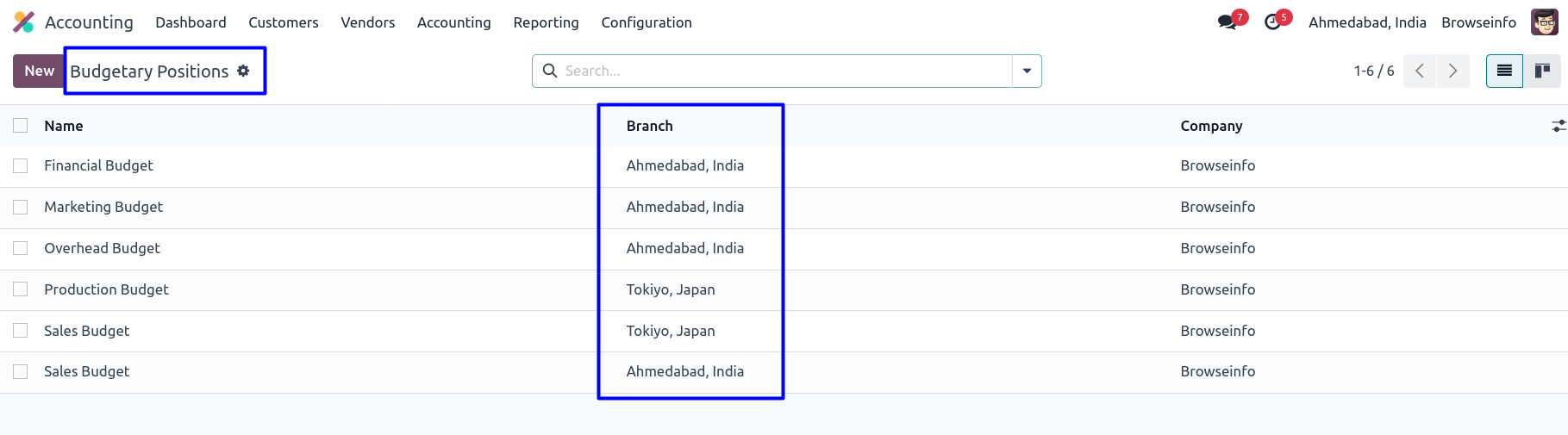Open the conversations chat icon
This screenshot has width=1568, height=435.
click(x=1227, y=22)
